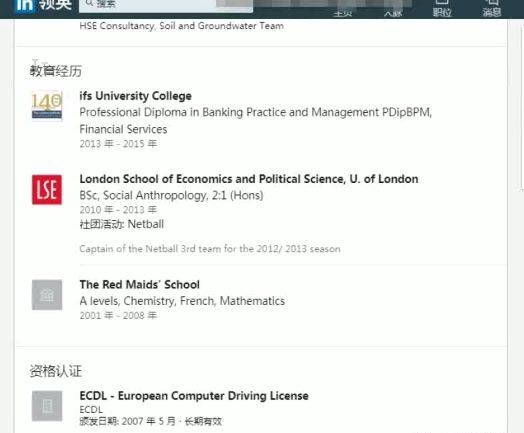
Task: Click the red LSE logo
Action: tap(47, 189)
